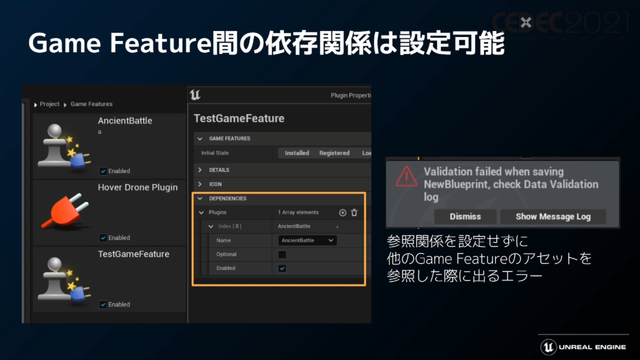Collapse the Index [ 0 ] element
The image size is (640, 360).
[211, 226]
